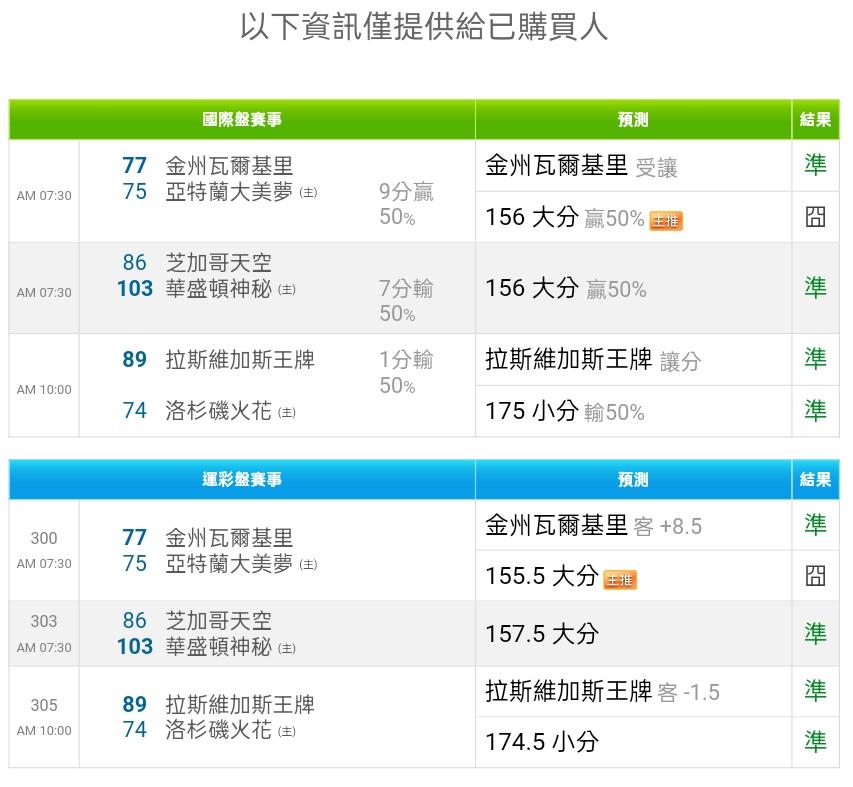
Task: Click the AM 10:00 time in the 國際盤 table
Action: click(x=44, y=389)
